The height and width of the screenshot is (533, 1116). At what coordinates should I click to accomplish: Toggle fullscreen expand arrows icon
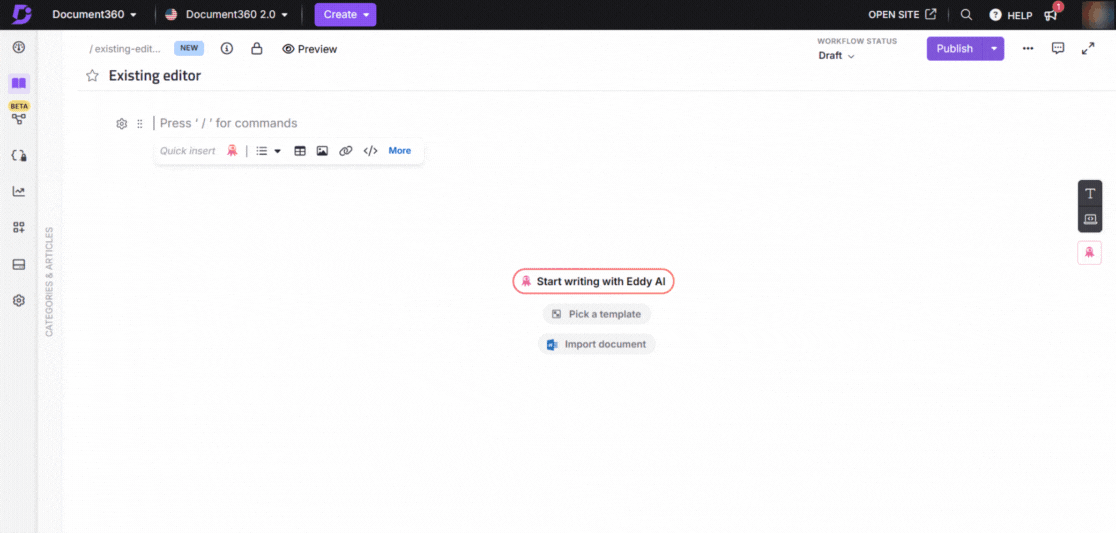click(1088, 48)
